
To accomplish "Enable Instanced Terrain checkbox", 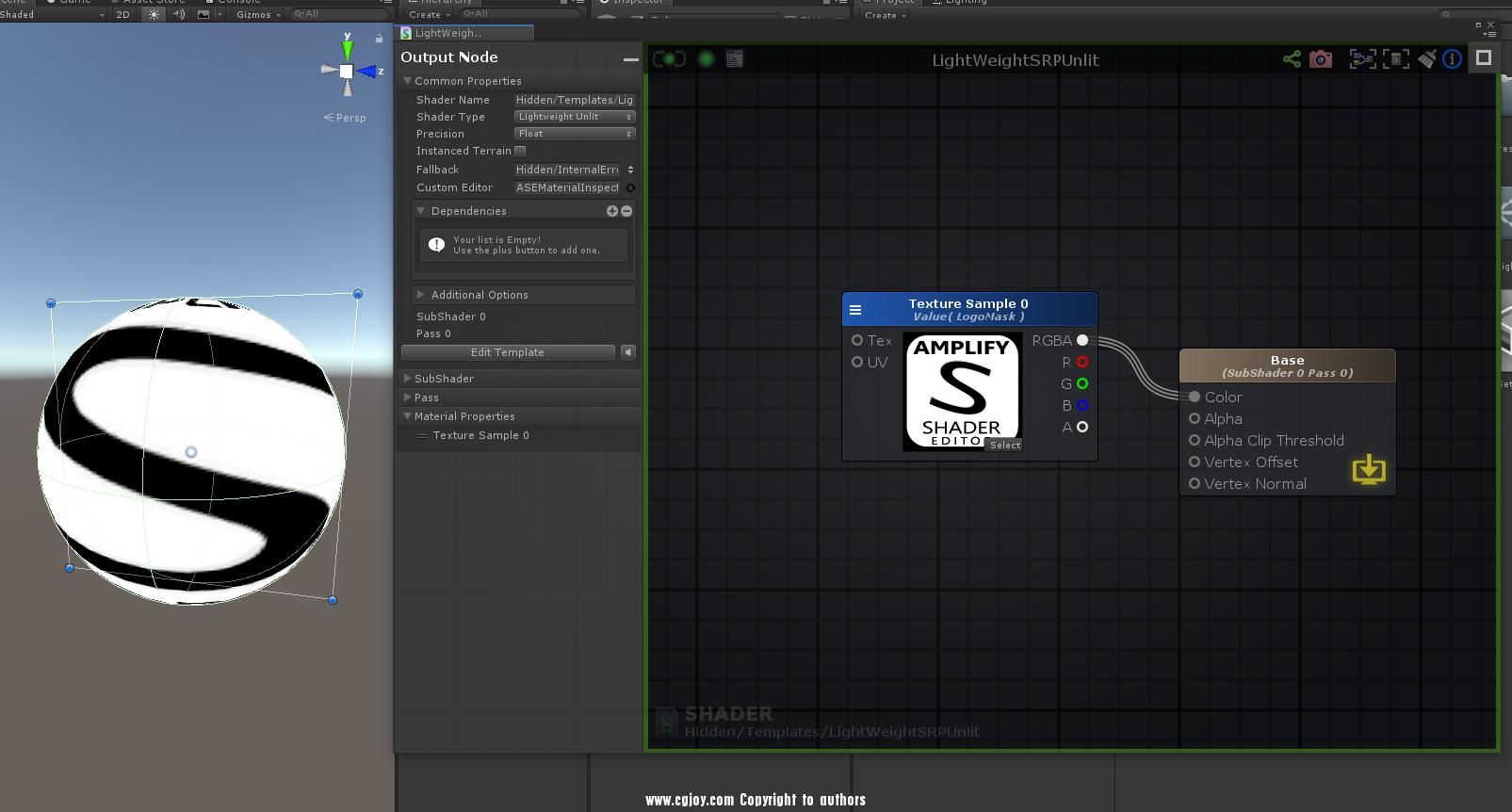I will [520, 151].
